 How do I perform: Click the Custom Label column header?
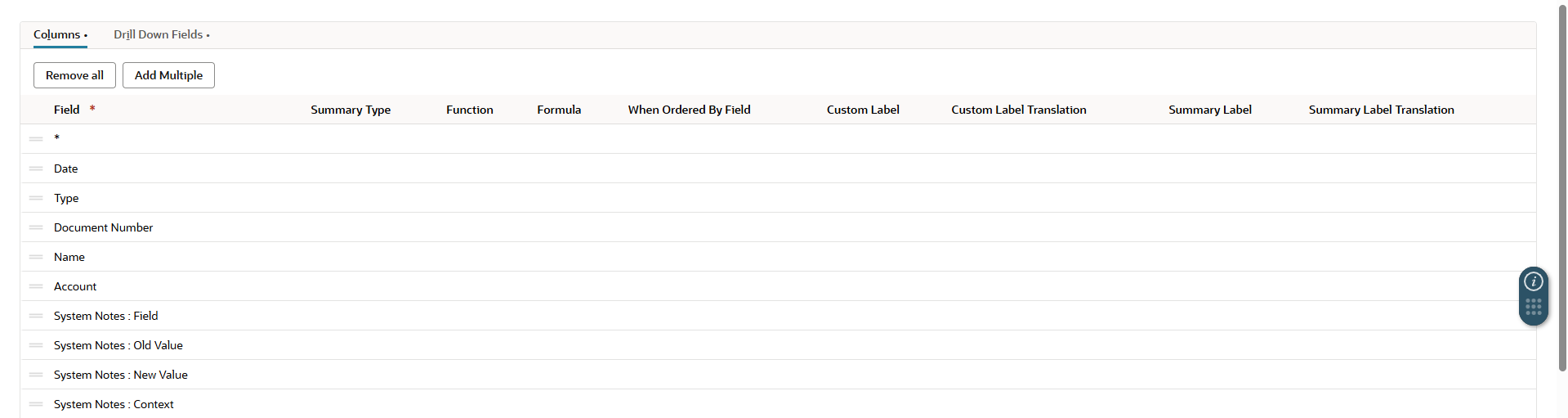coord(863,110)
